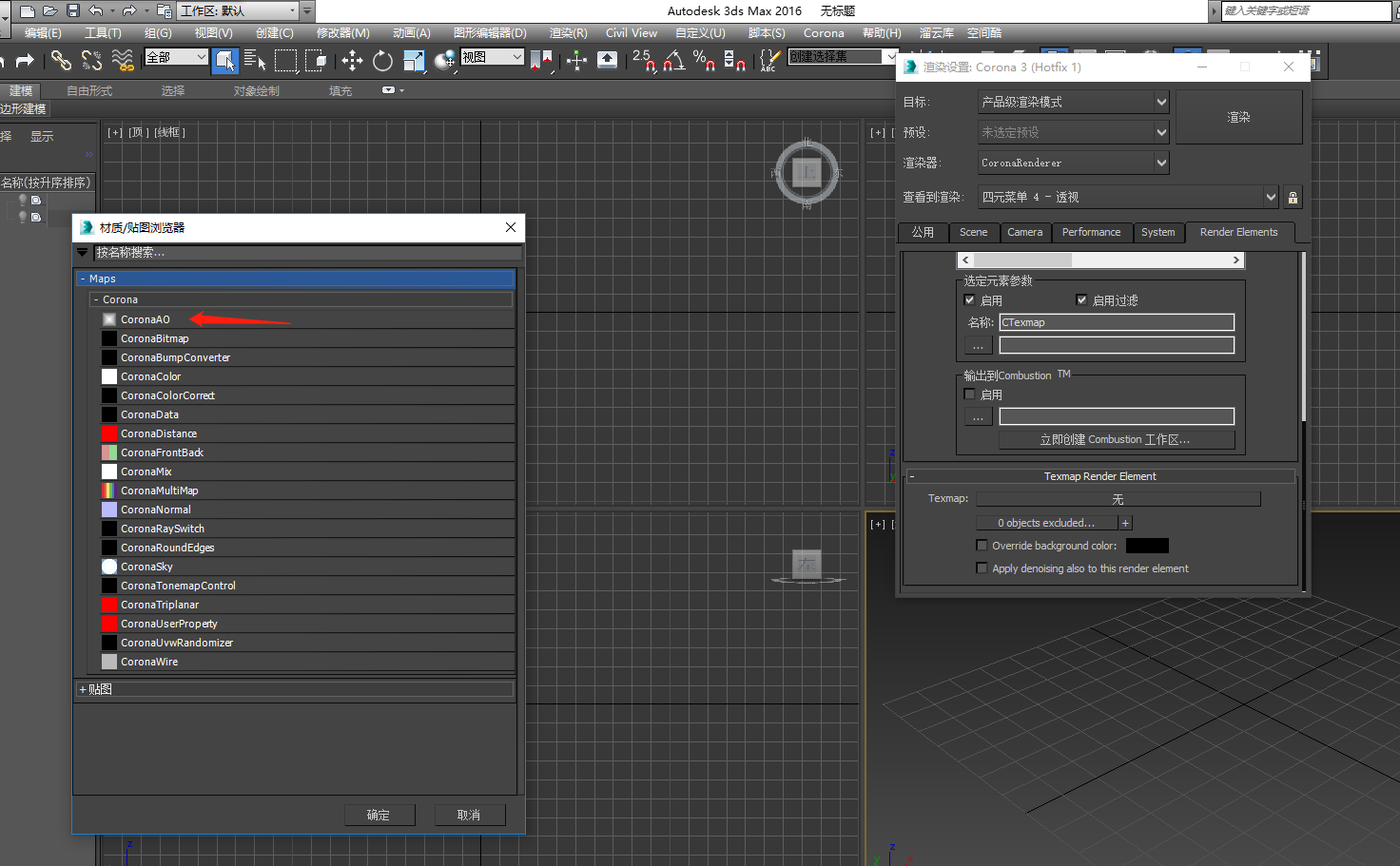Click the Select and Manipulate icon

pos(576,61)
